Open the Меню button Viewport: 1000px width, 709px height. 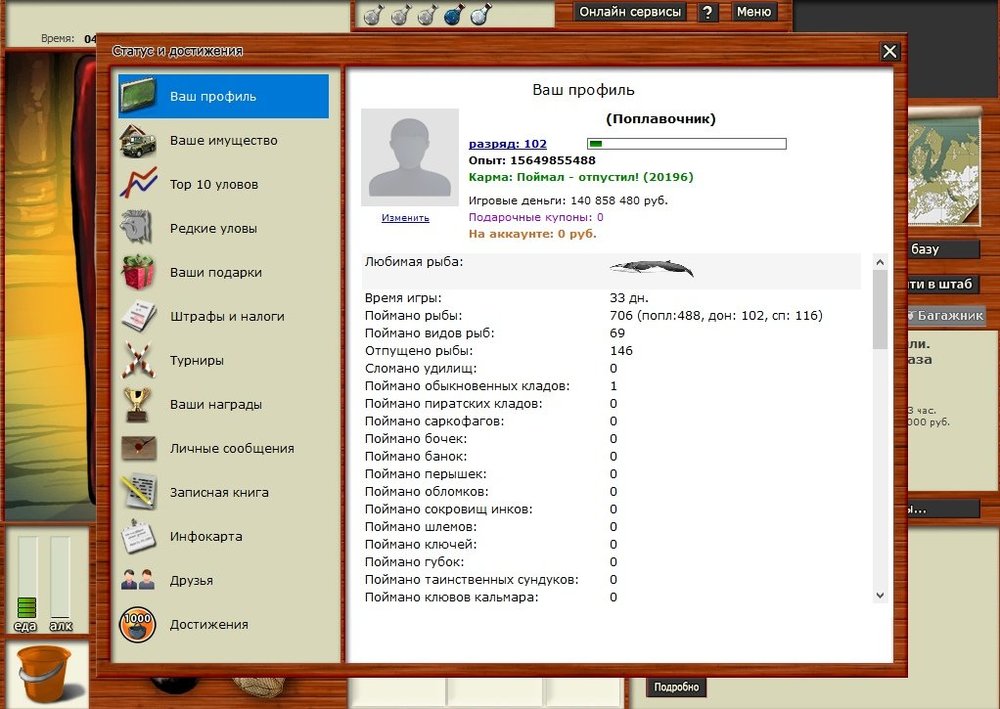[x=753, y=12]
